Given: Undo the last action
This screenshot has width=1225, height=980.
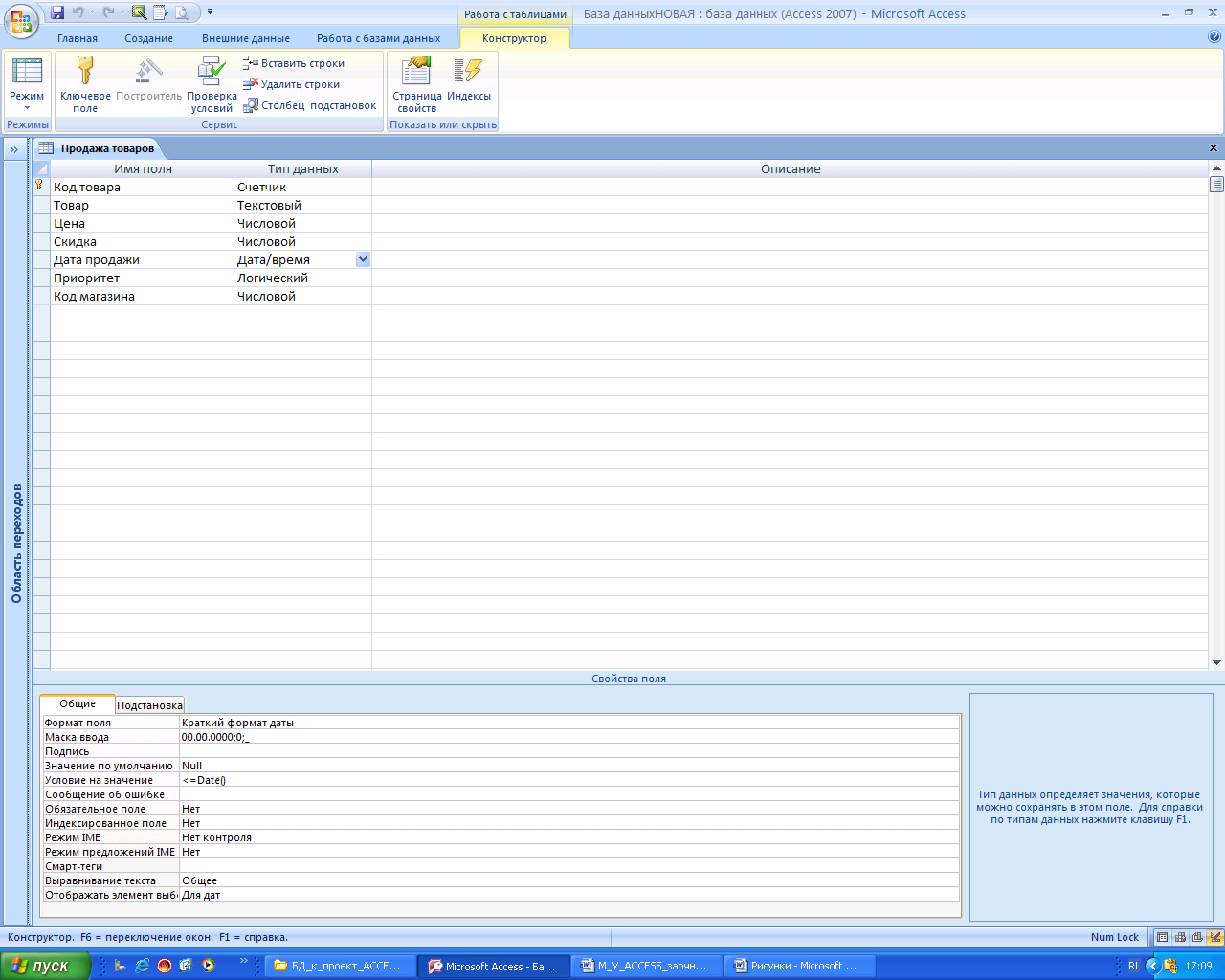Looking at the screenshot, I should [x=78, y=12].
